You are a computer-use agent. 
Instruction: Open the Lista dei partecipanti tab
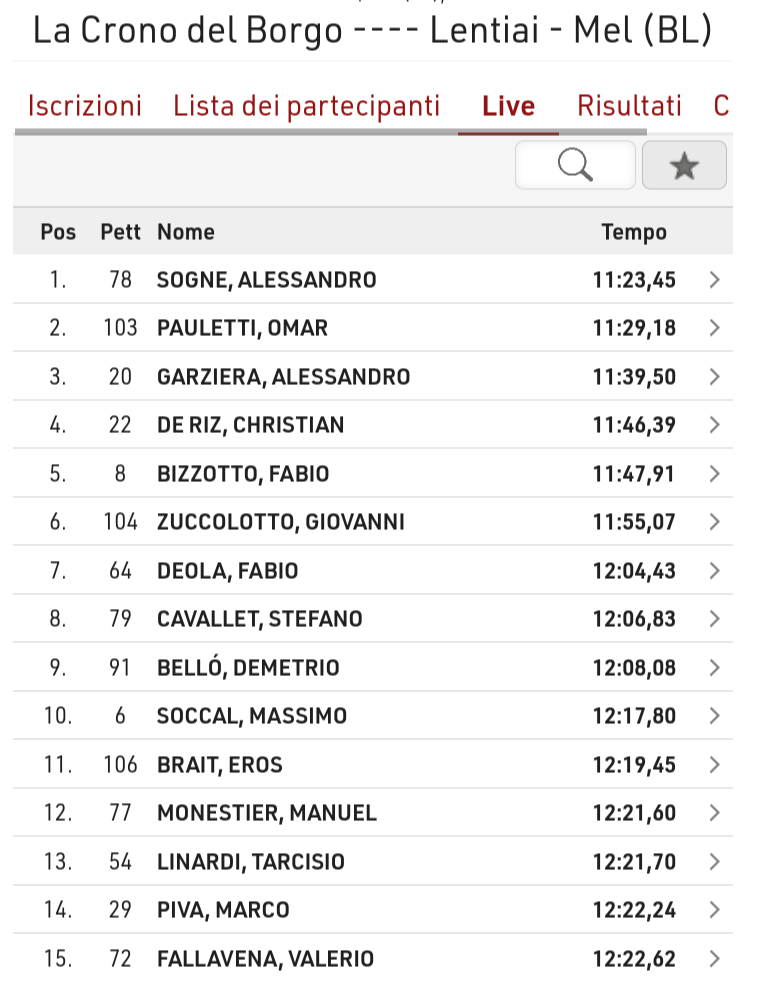307,106
